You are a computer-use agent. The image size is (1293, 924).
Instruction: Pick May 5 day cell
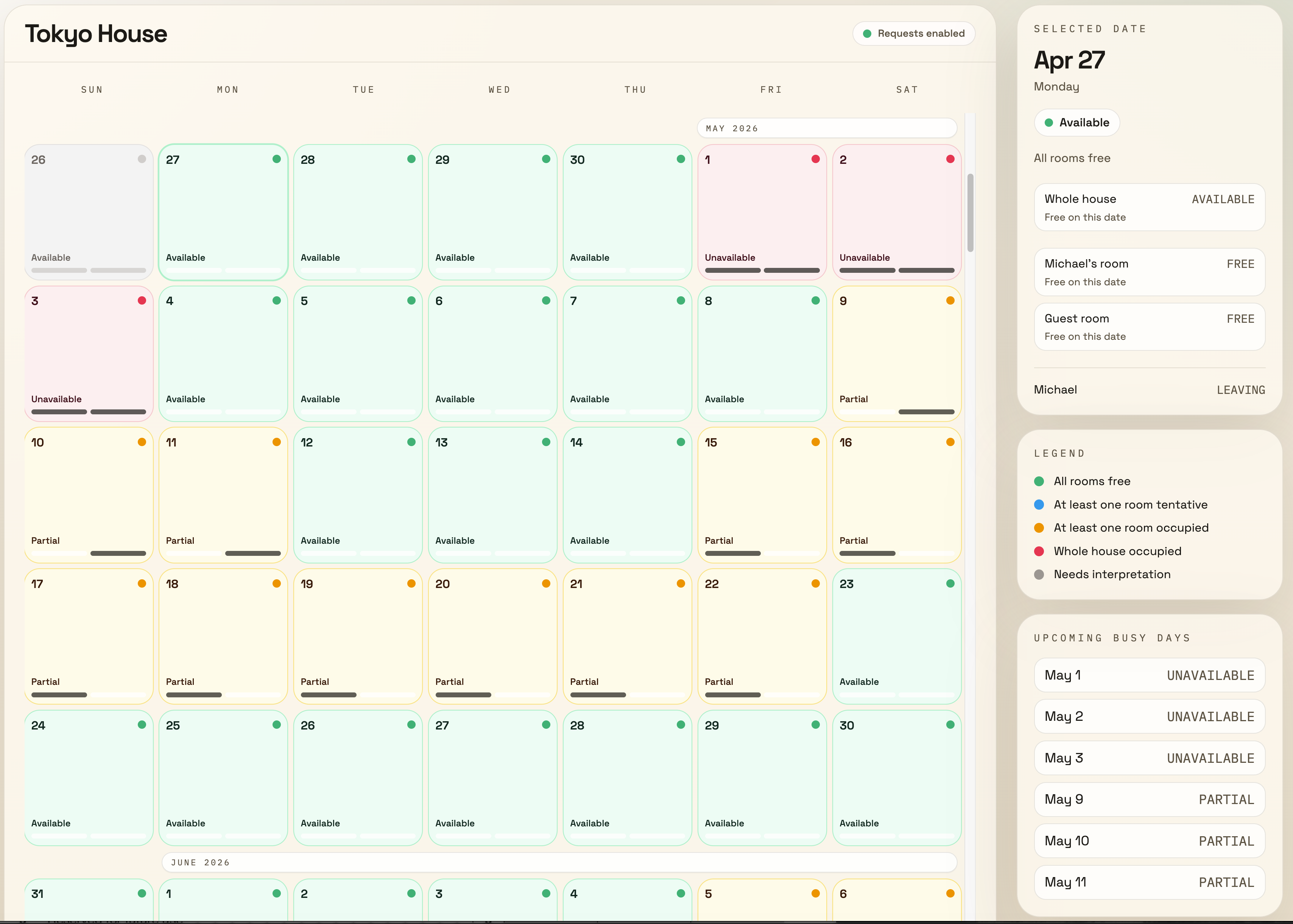358,353
